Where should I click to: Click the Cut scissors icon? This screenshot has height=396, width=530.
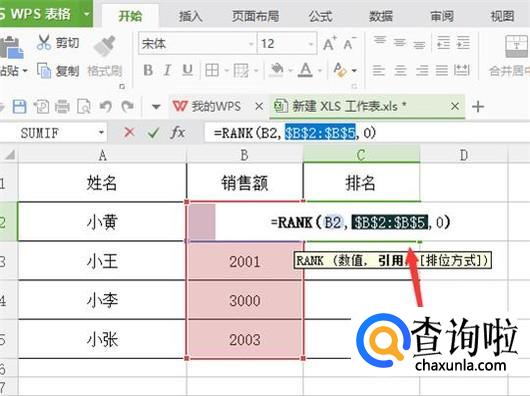(x=44, y=43)
